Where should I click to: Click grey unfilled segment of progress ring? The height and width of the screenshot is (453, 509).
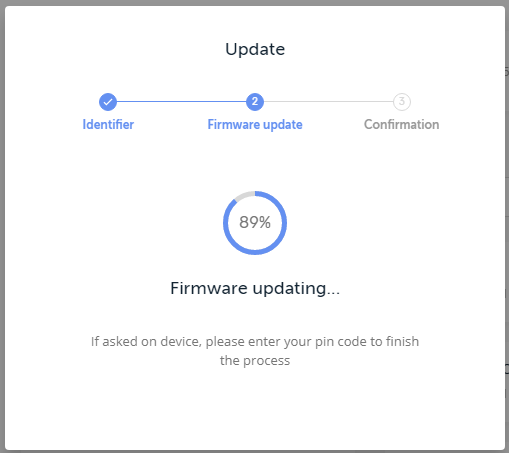click(x=244, y=195)
